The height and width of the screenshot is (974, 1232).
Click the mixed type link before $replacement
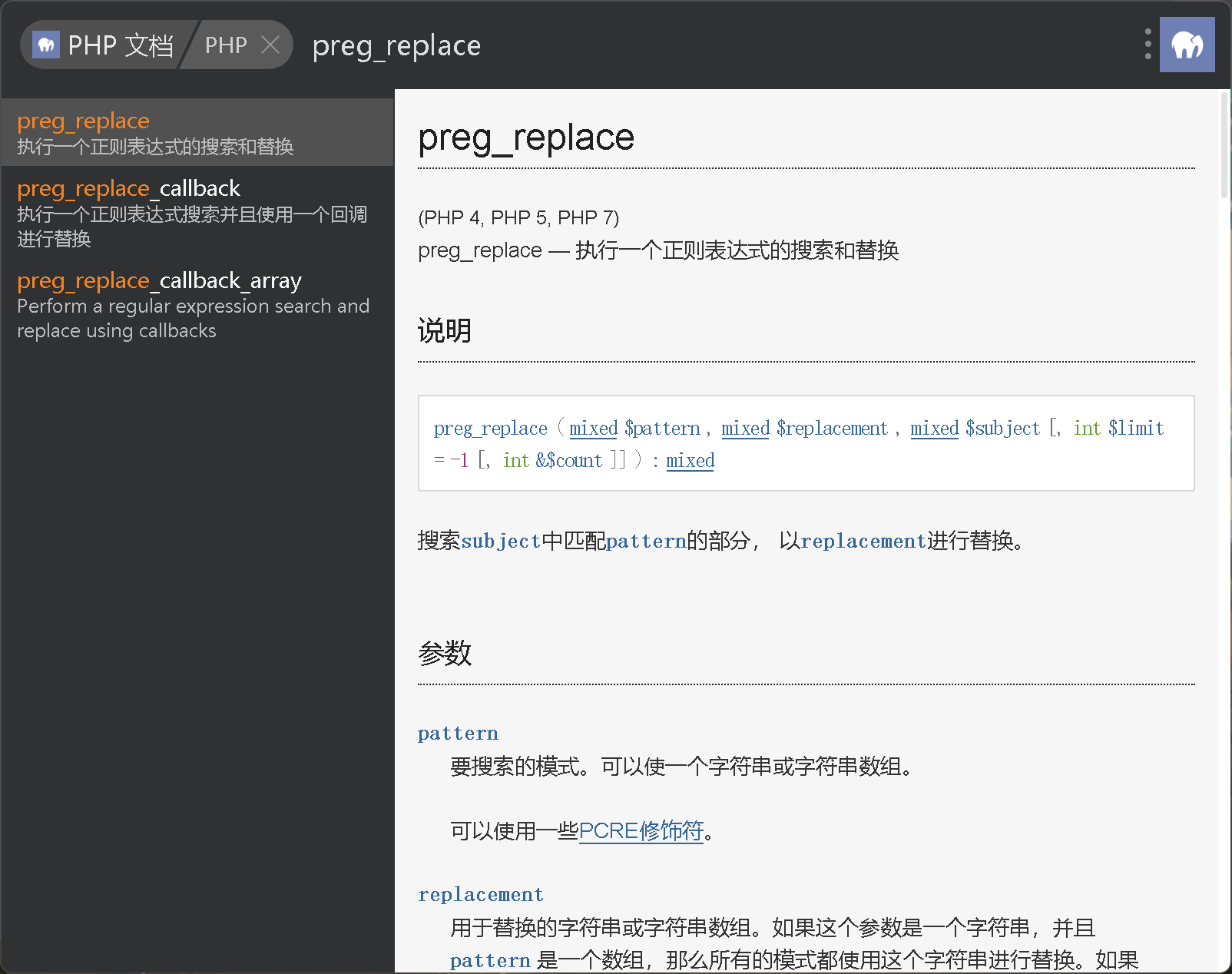point(745,428)
